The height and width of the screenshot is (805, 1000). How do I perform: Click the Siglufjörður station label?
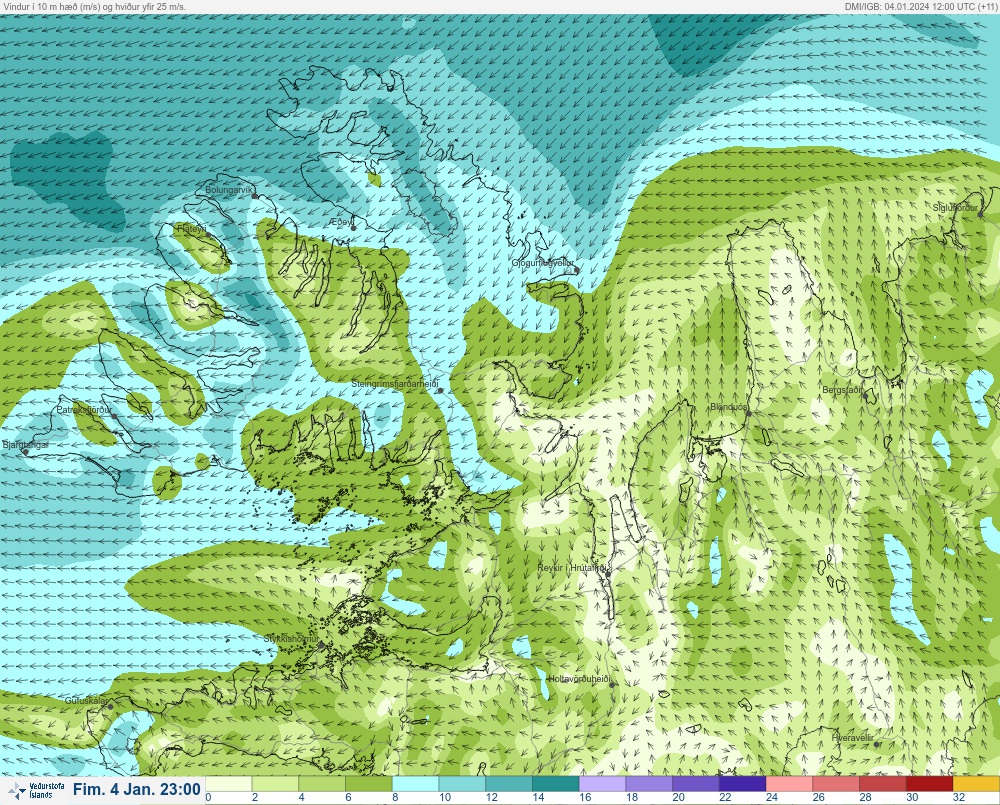click(x=955, y=208)
